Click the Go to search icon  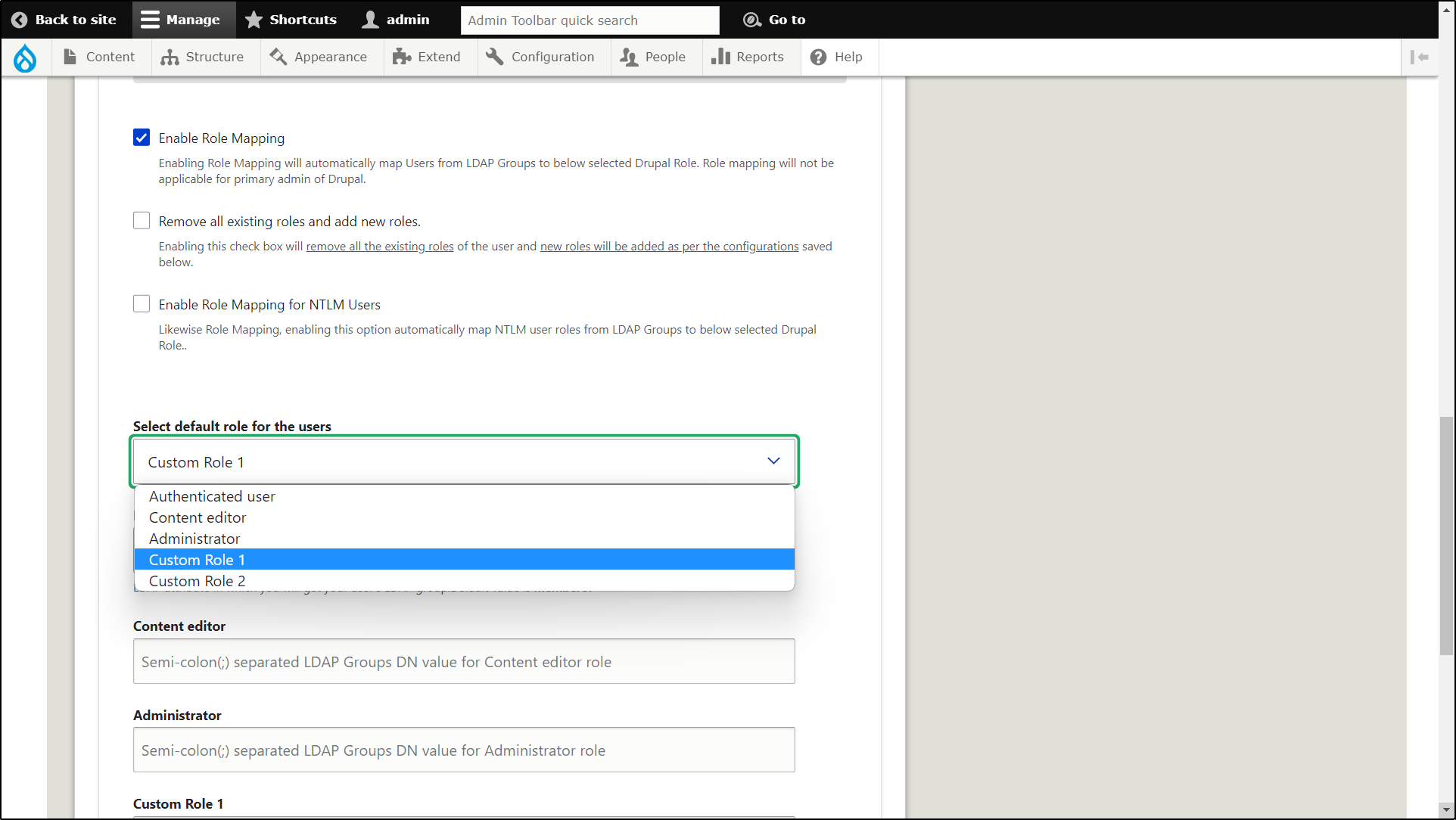[751, 20]
